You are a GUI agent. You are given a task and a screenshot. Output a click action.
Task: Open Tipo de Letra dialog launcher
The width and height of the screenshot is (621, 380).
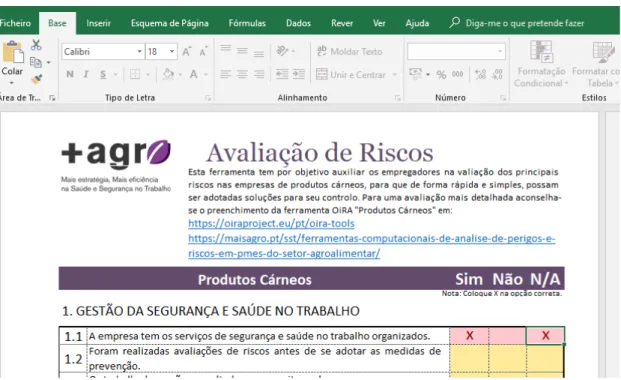(x=208, y=98)
